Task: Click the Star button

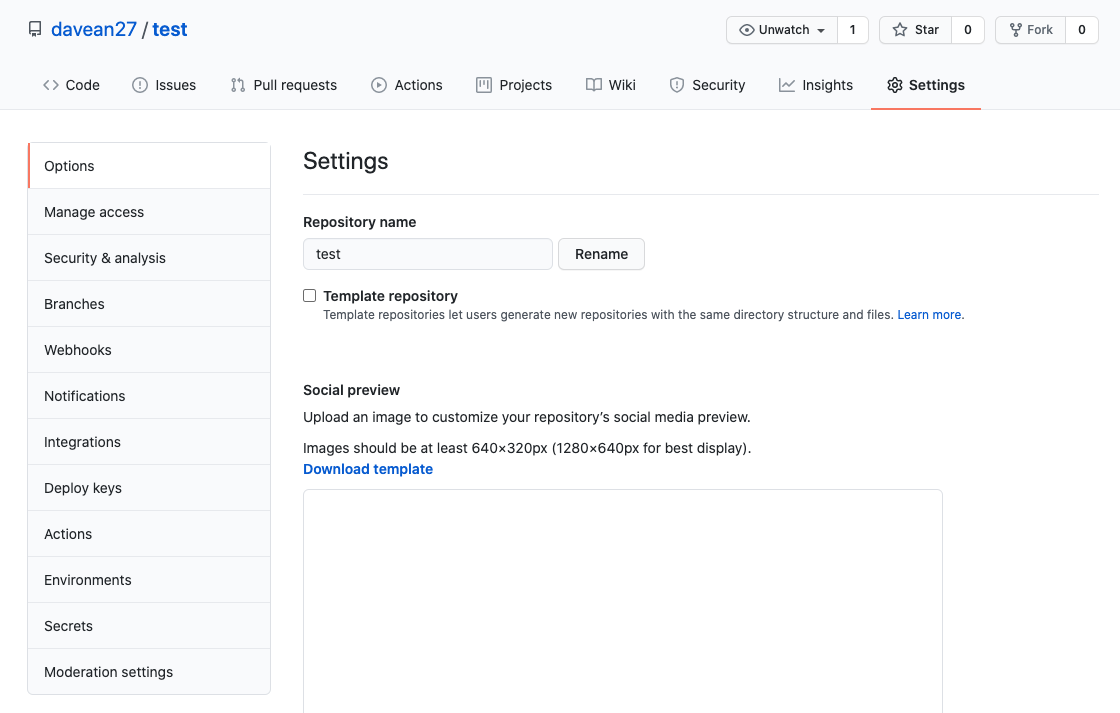Action: coord(916,30)
